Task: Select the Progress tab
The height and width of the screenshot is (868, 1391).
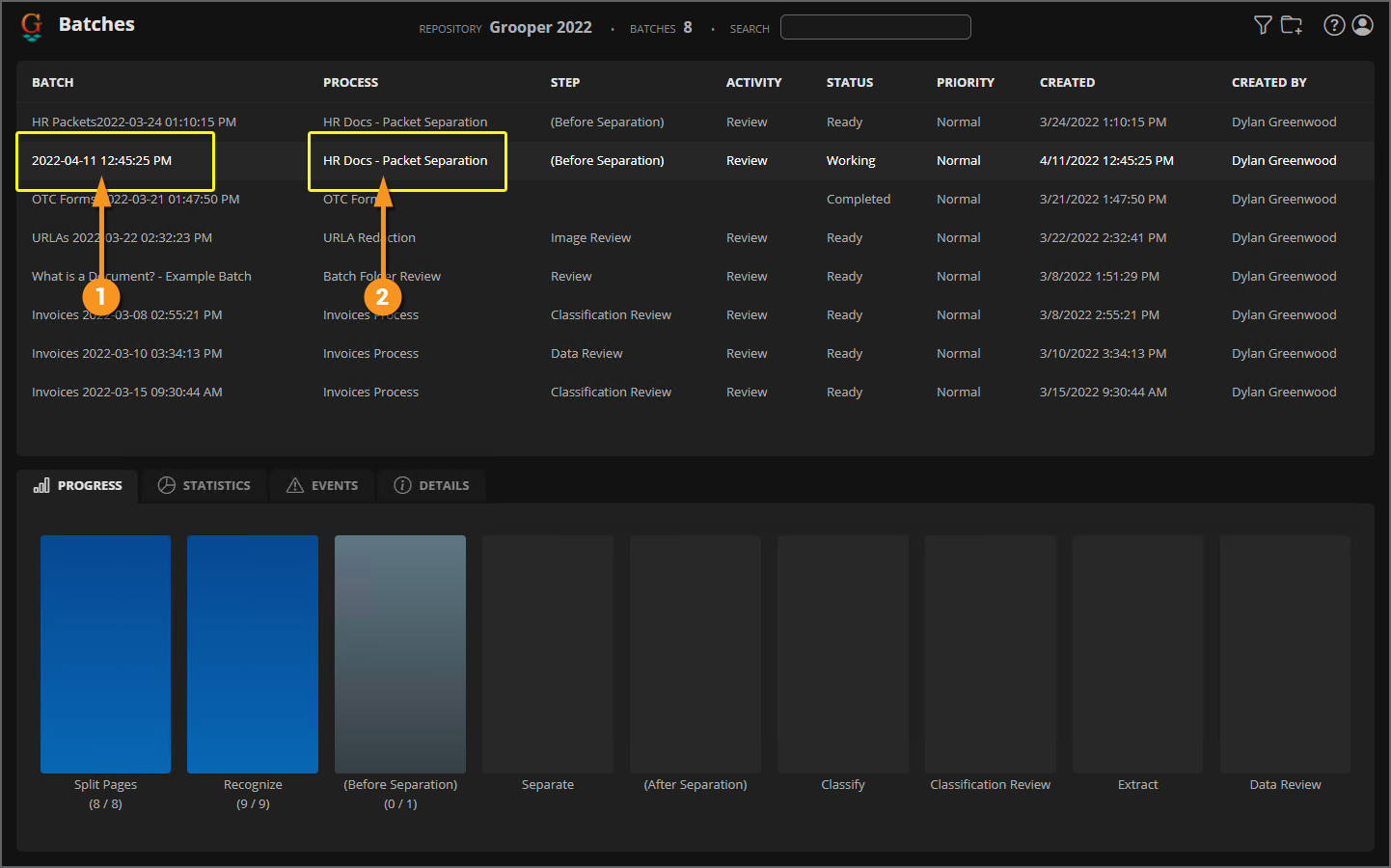Action: pyautogui.click(x=78, y=485)
